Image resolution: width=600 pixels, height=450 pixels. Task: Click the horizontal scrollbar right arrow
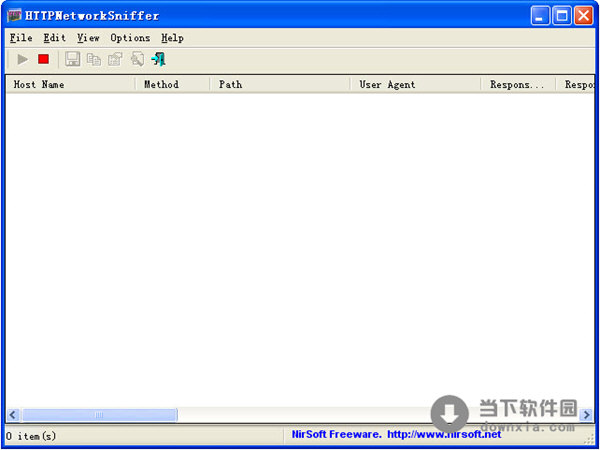pyautogui.click(x=586, y=414)
